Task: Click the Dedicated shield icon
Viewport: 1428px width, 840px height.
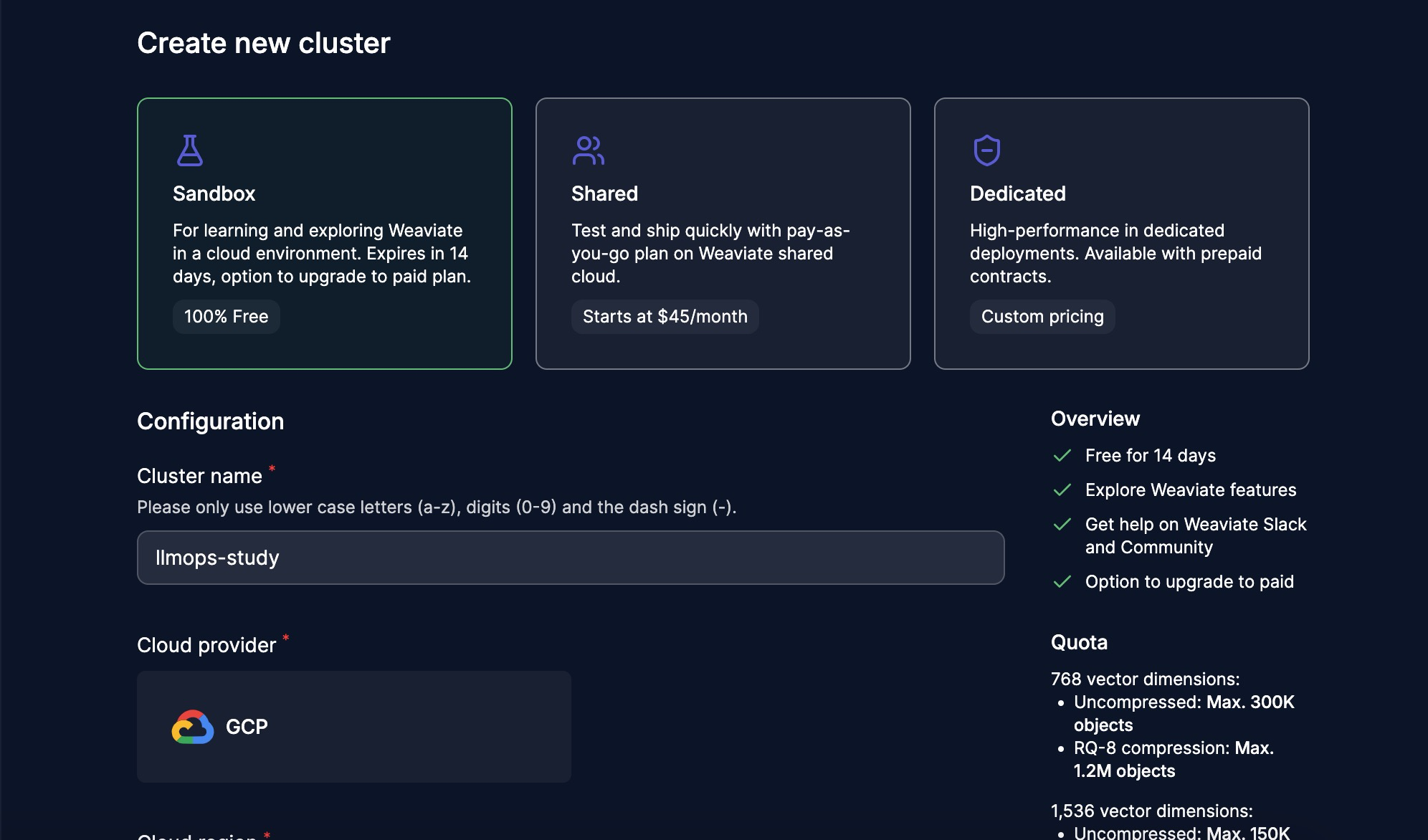Action: tap(986, 151)
